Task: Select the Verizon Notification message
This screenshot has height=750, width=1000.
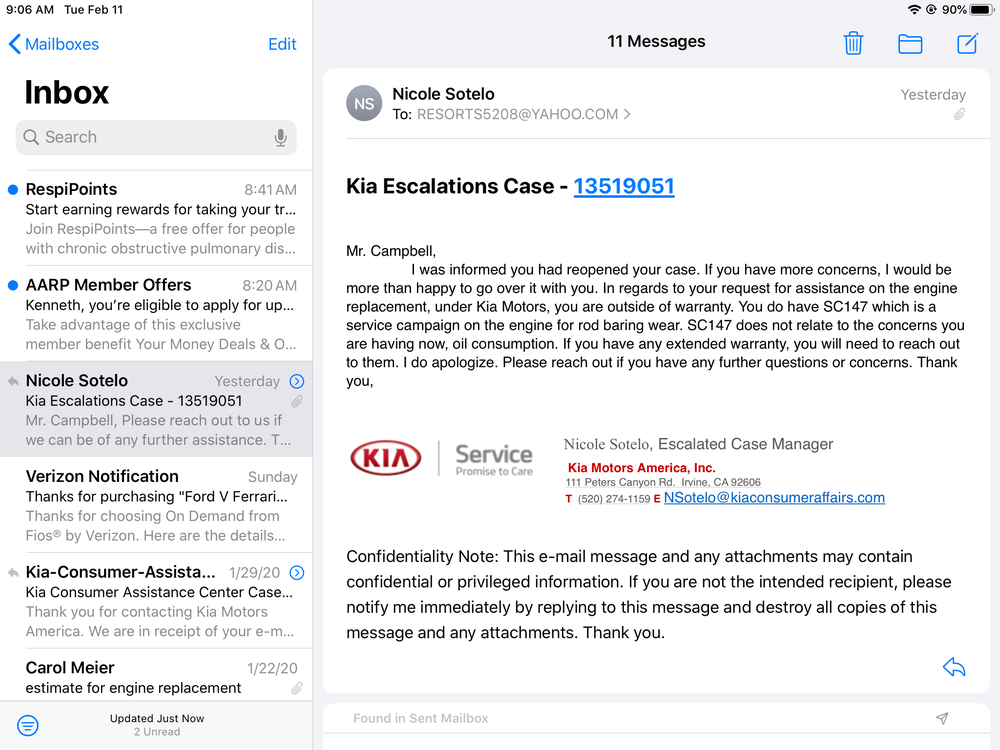Action: (160, 505)
